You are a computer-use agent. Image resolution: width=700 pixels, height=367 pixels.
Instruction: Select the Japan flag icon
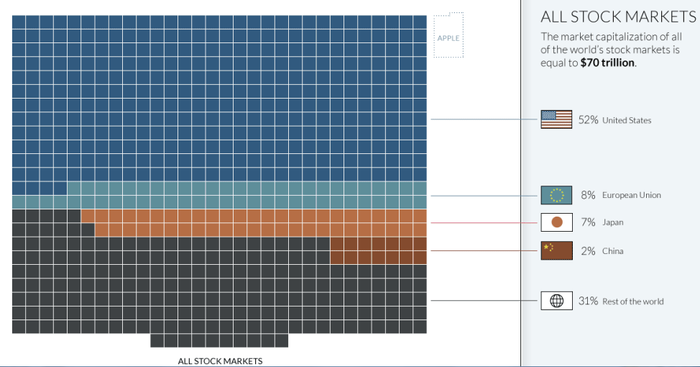[x=556, y=222]
